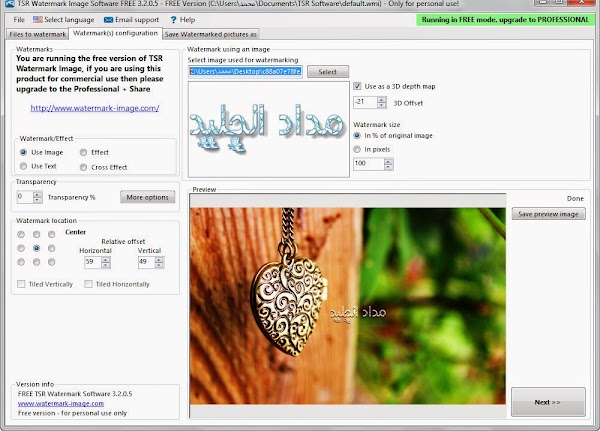Click the TSR app icon in title bar
This screenshot has width=600, height=431.
(x=10, y=4)
